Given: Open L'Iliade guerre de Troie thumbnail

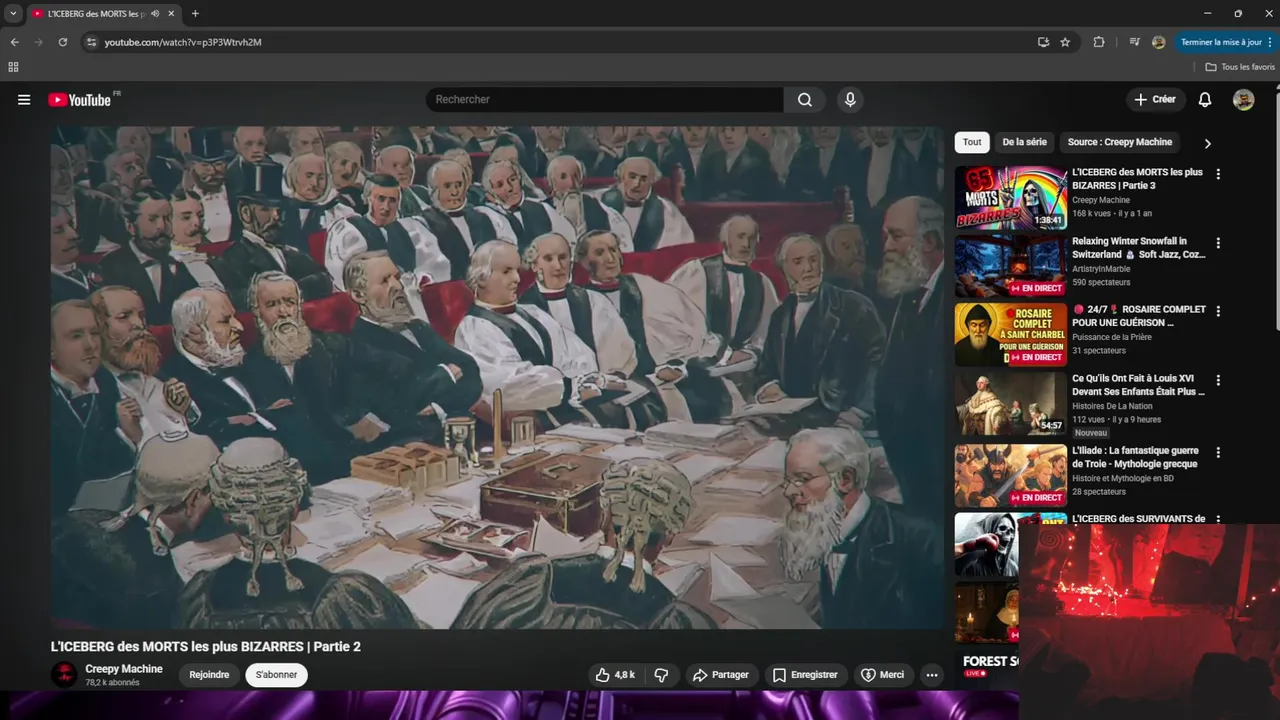Looking at the screenshot, I should click(x=1010, y=475).
